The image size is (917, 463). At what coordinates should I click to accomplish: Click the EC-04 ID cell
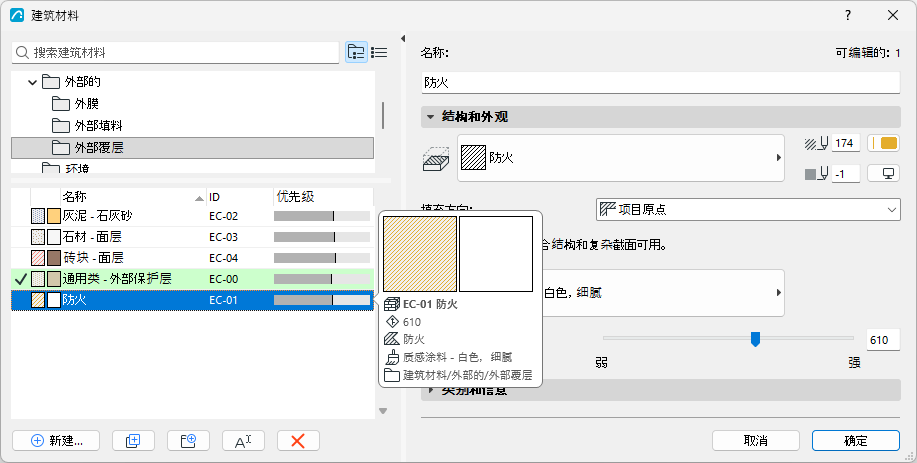click(x=223, y=258)
